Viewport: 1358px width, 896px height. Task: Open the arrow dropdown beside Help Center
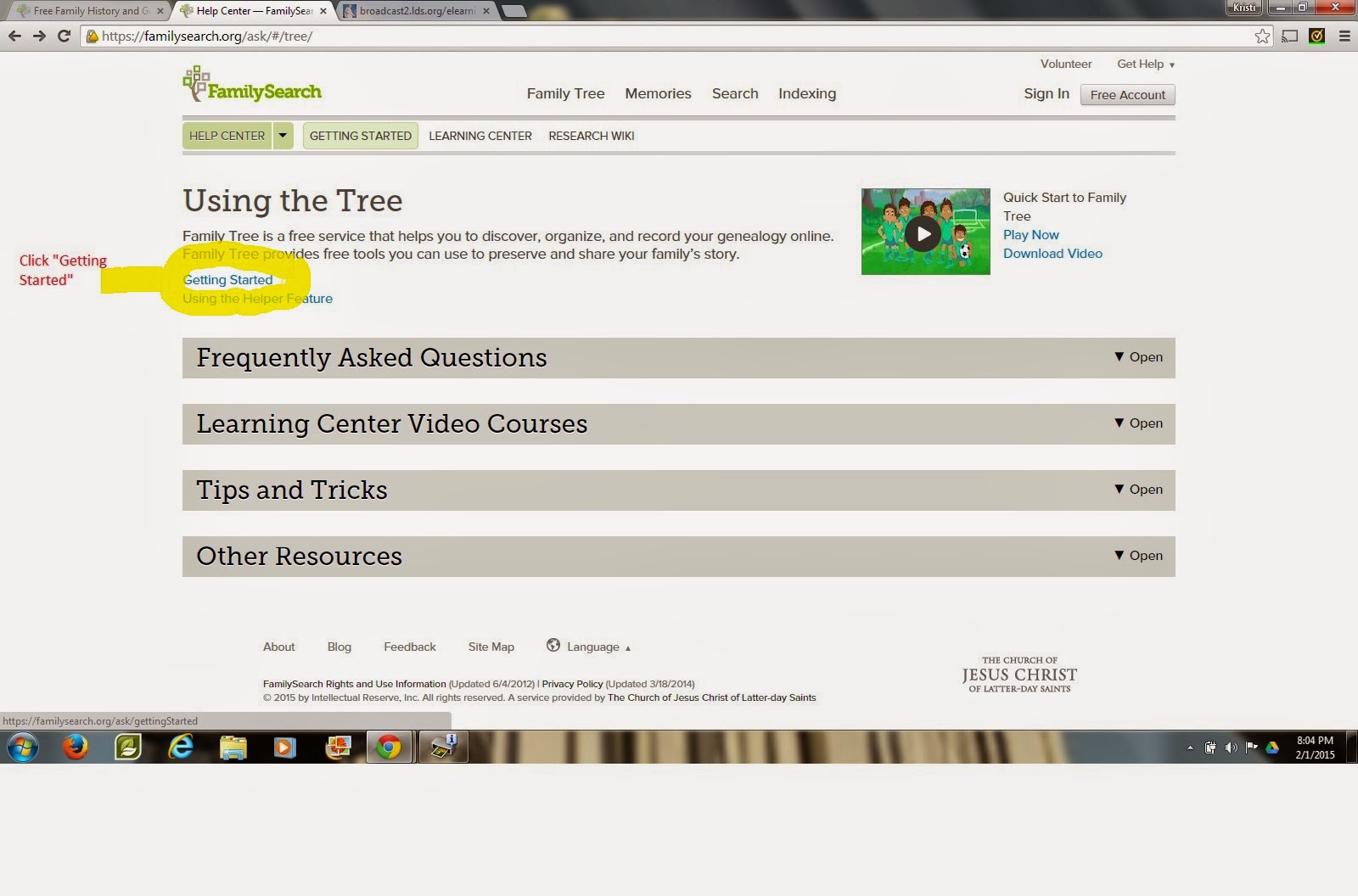283,136
